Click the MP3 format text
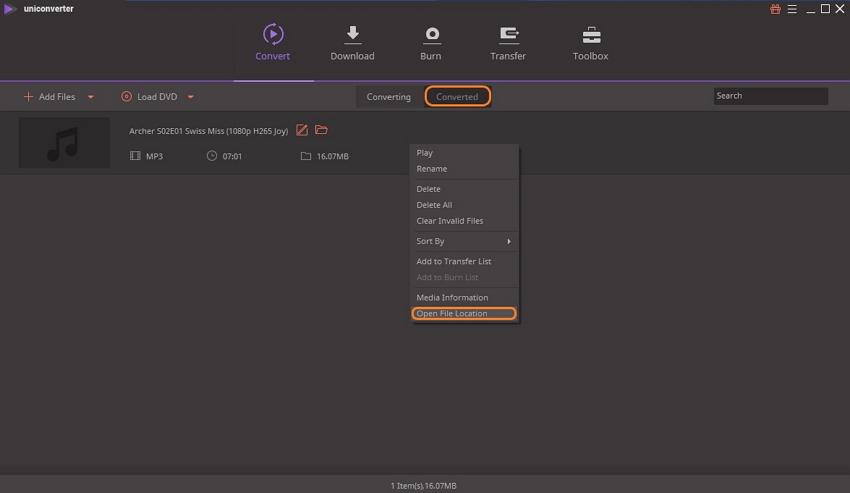 point(154,156)
